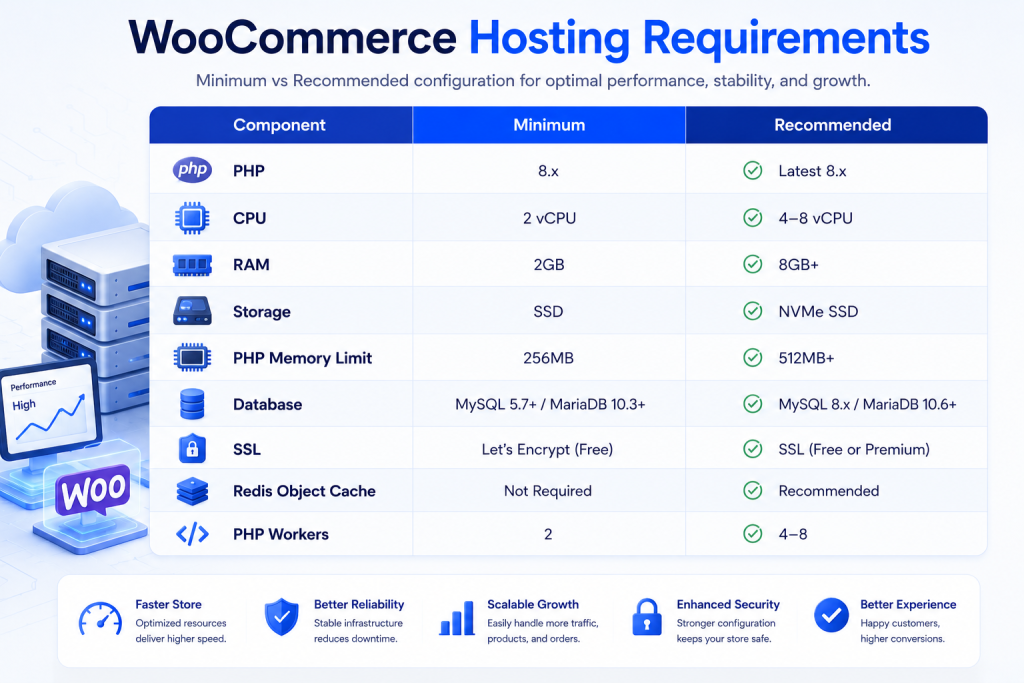Click the 'Better Experience' heading
Image resolution: width=1024 pixels, height=683 pixels.
click(x=908, y=605)
